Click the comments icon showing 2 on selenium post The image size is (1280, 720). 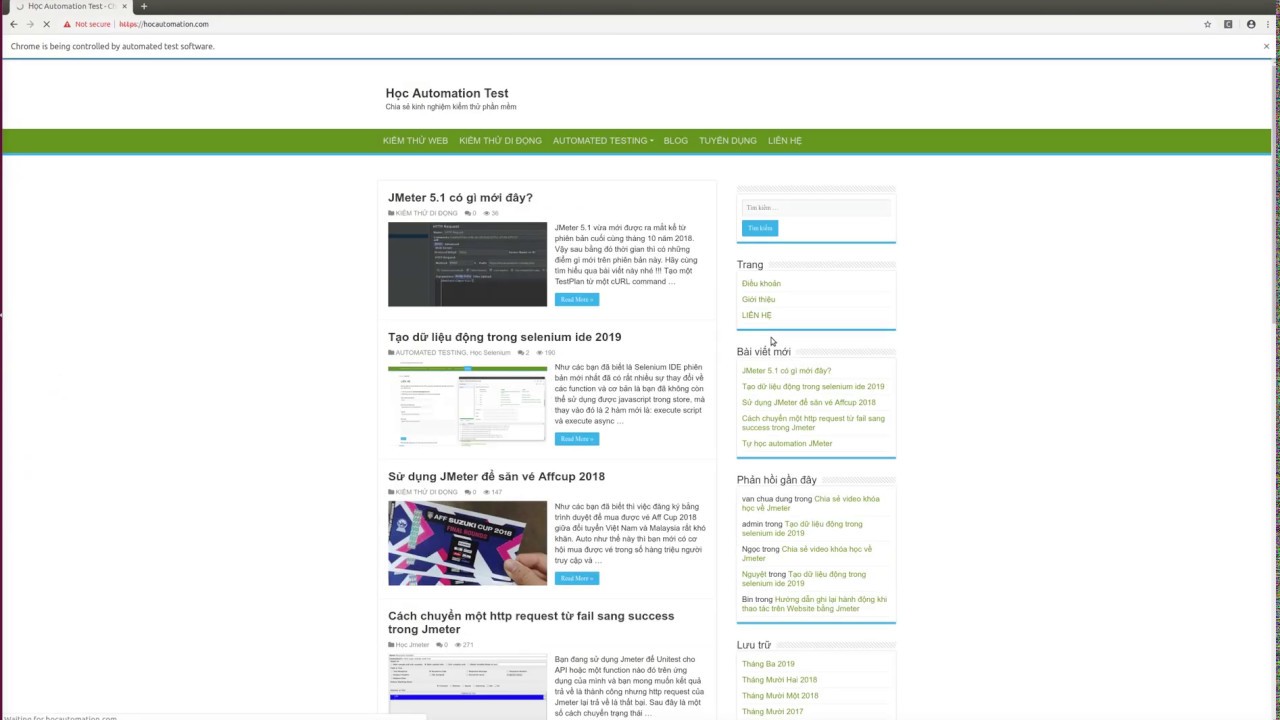click(522, 353)
